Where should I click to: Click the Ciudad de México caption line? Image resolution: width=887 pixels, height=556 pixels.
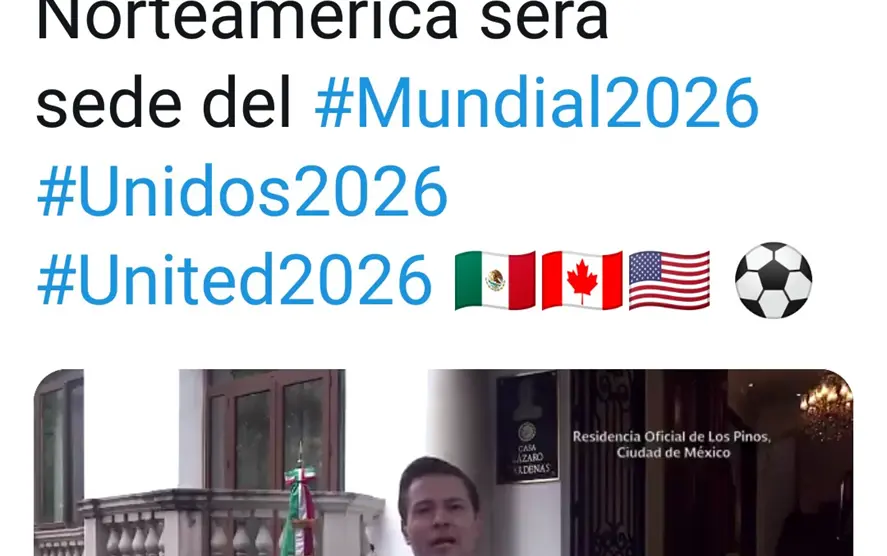pyautogui.click(x=673, y=452)
